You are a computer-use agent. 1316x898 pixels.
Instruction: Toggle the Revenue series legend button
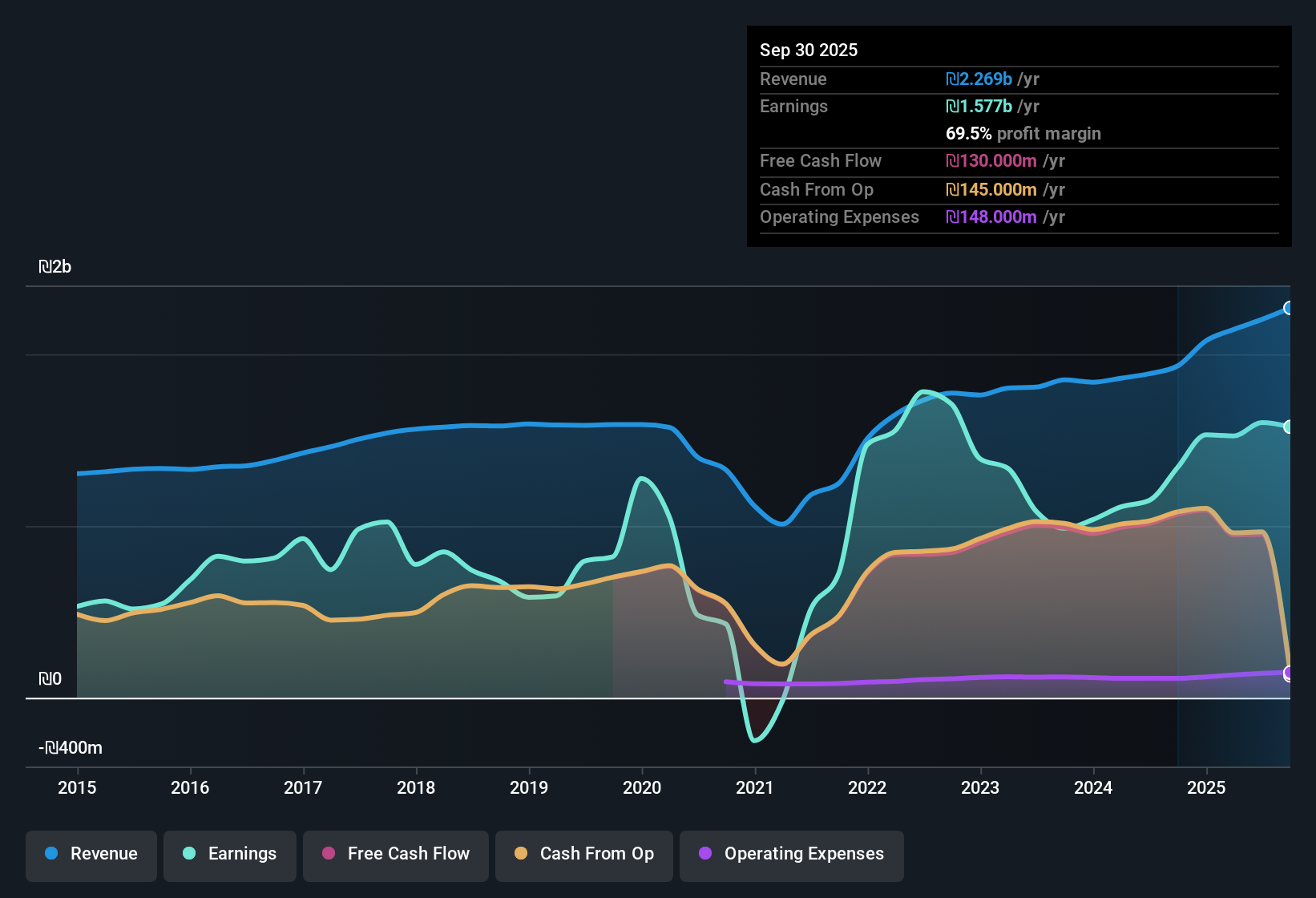[91, 854]
